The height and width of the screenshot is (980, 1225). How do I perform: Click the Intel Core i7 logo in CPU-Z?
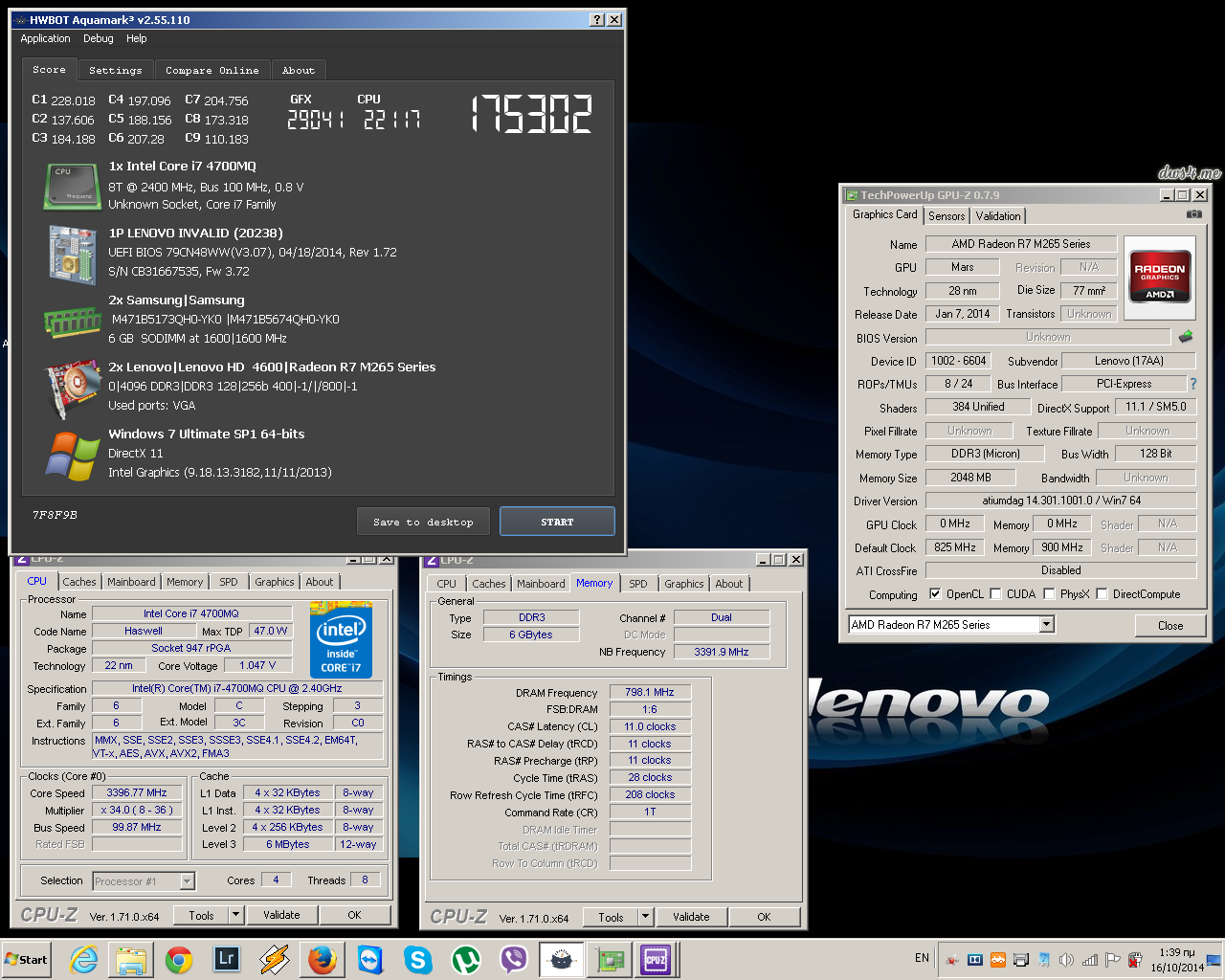pos(341,640)
